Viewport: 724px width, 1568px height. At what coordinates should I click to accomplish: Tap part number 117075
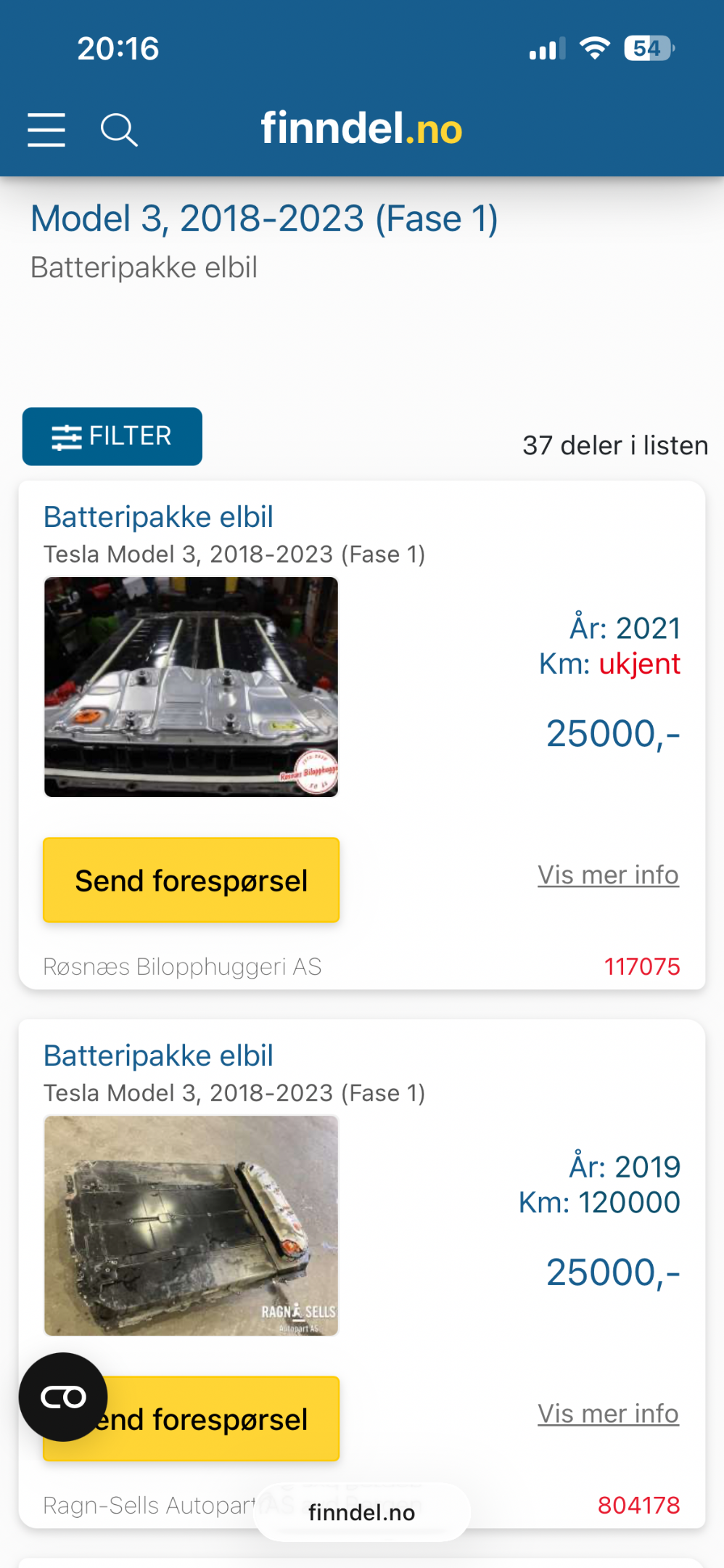click(642, 967)
